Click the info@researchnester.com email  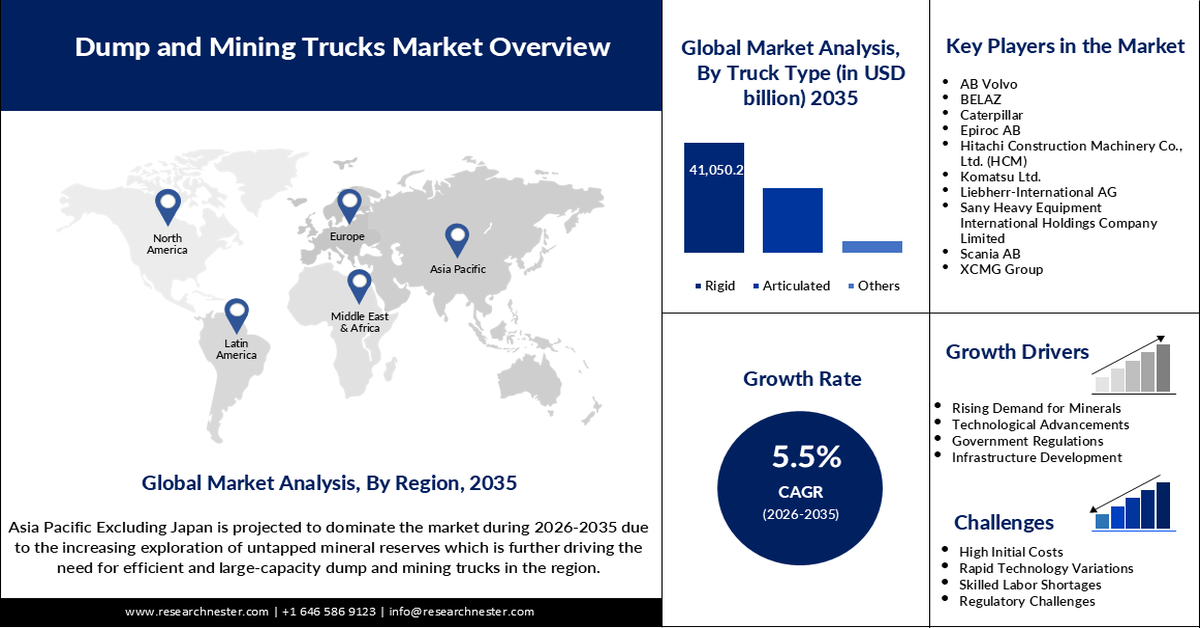click(x=462, y=611)
